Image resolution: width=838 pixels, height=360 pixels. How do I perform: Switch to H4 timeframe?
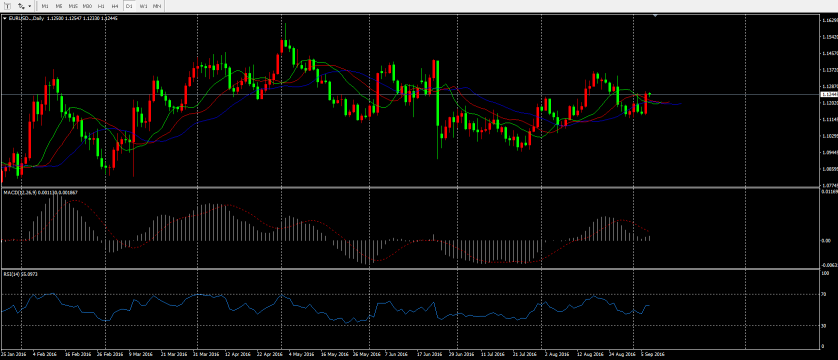(x=115, y=6)
